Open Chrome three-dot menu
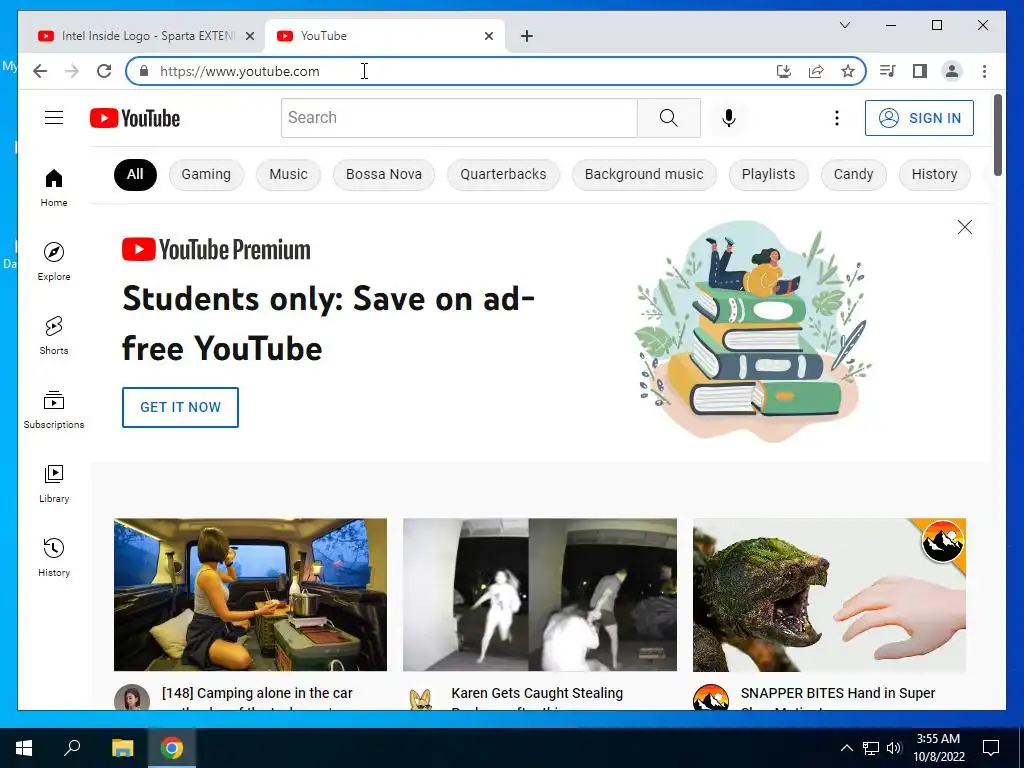Screen dimensions: 1024x768 [x=984, y=71]
